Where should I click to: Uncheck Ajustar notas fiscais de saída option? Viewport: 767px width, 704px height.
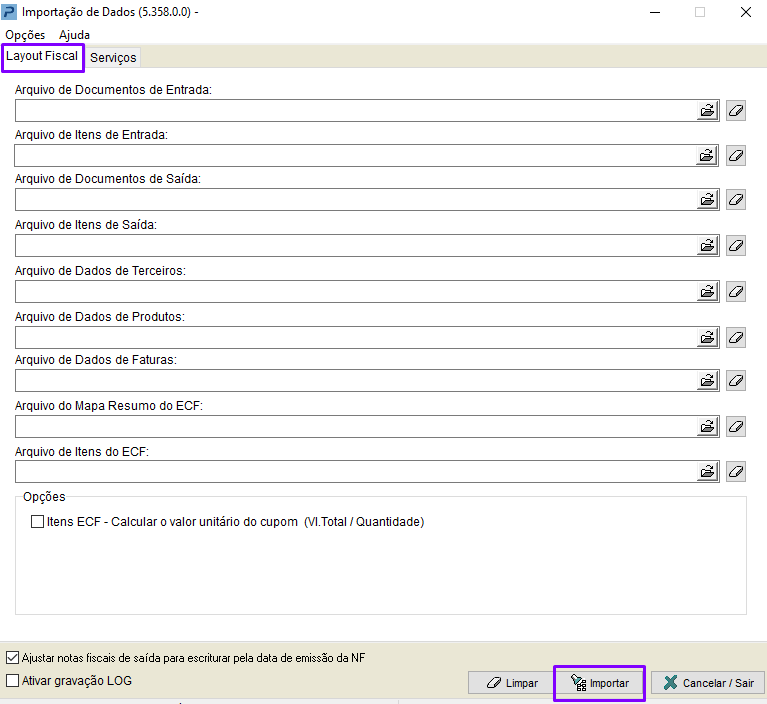click(x=12, y=658)
